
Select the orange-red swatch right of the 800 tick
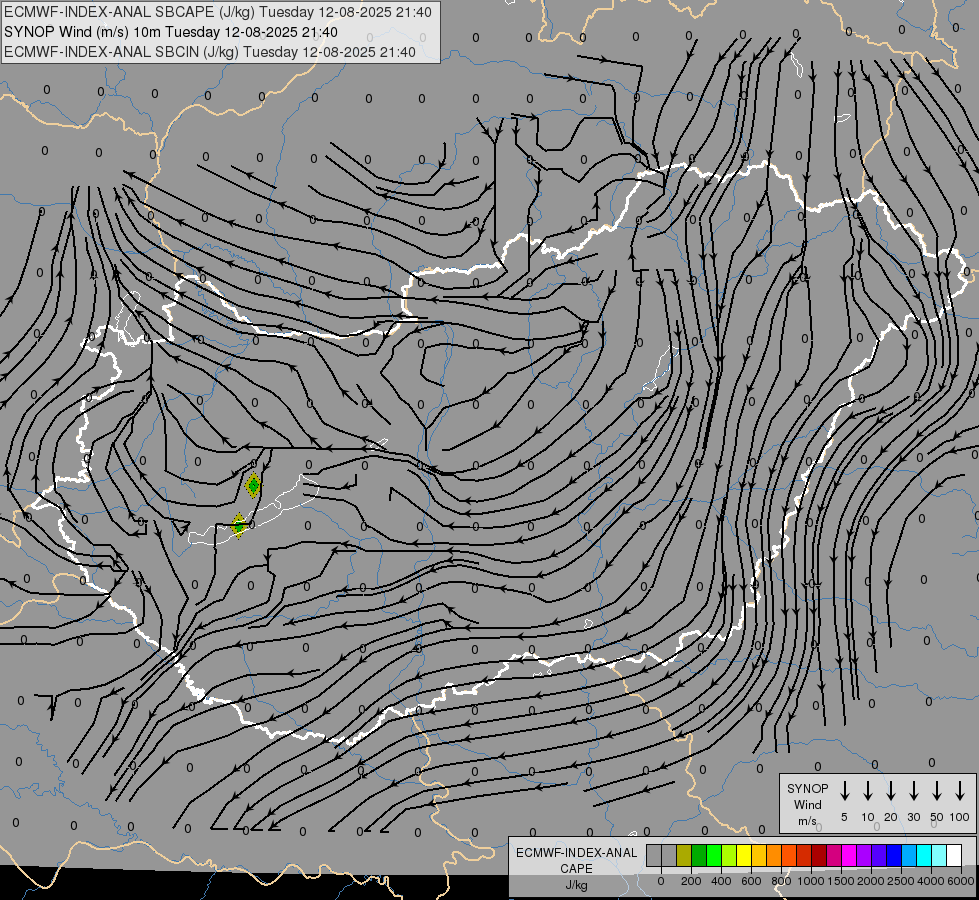(789, 855)
